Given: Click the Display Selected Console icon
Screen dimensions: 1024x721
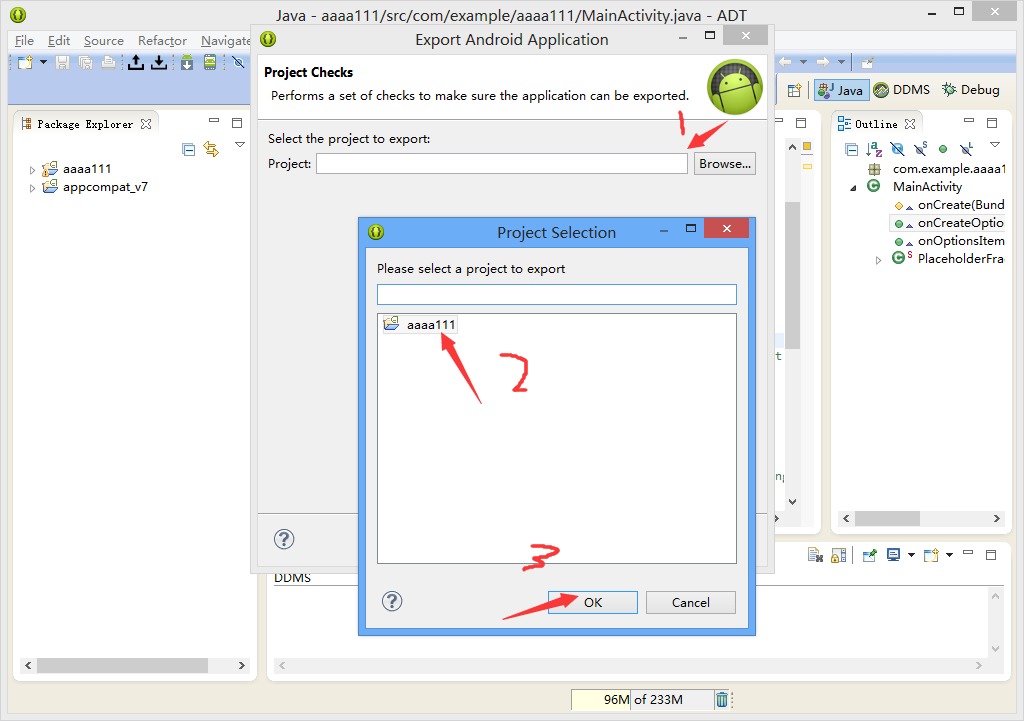Looking at the screenshot, I should [x=893, y=555].
